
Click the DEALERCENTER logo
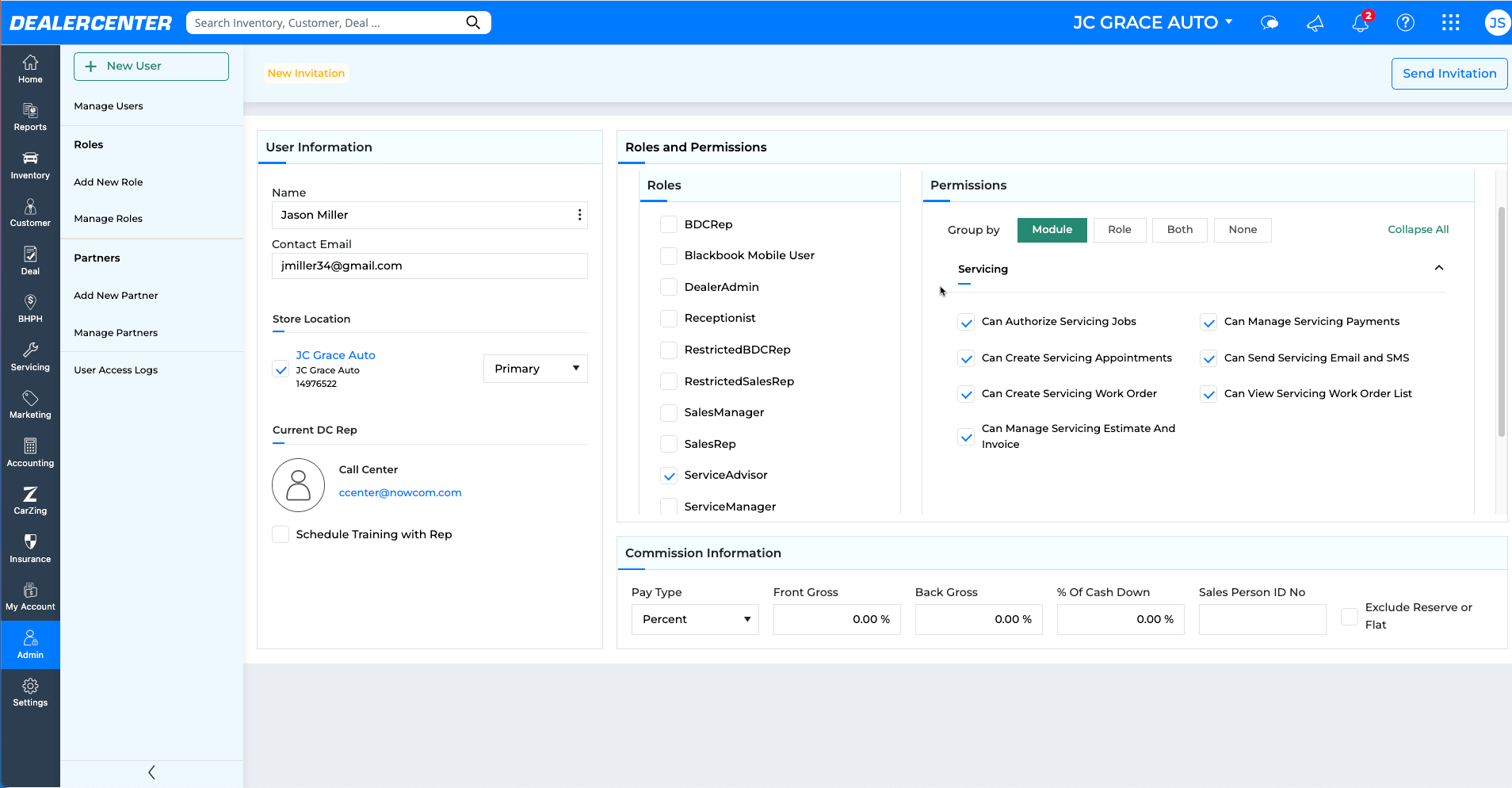pos(90,23)
